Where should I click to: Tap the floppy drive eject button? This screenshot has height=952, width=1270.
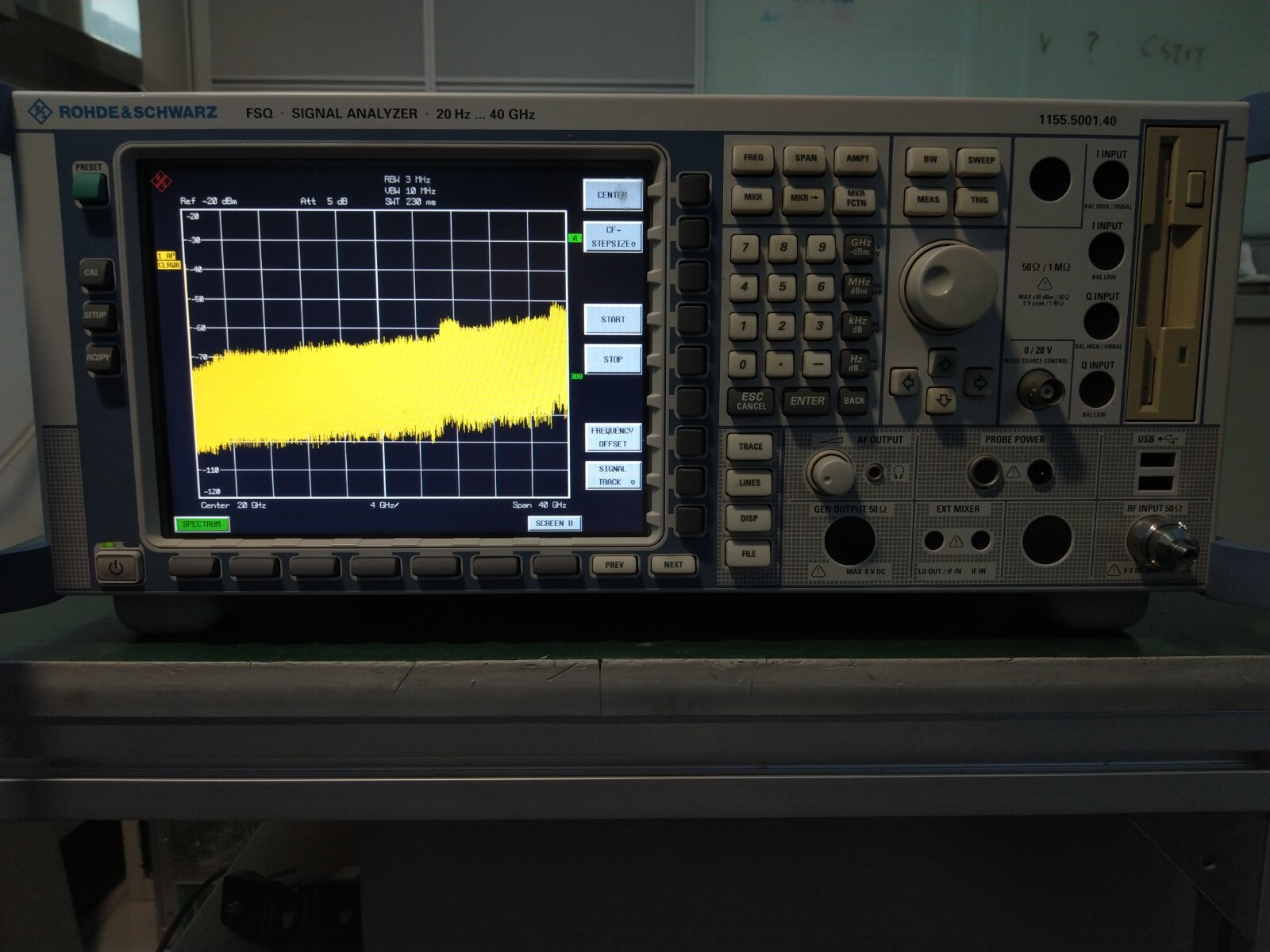(x=1195, y=188)
